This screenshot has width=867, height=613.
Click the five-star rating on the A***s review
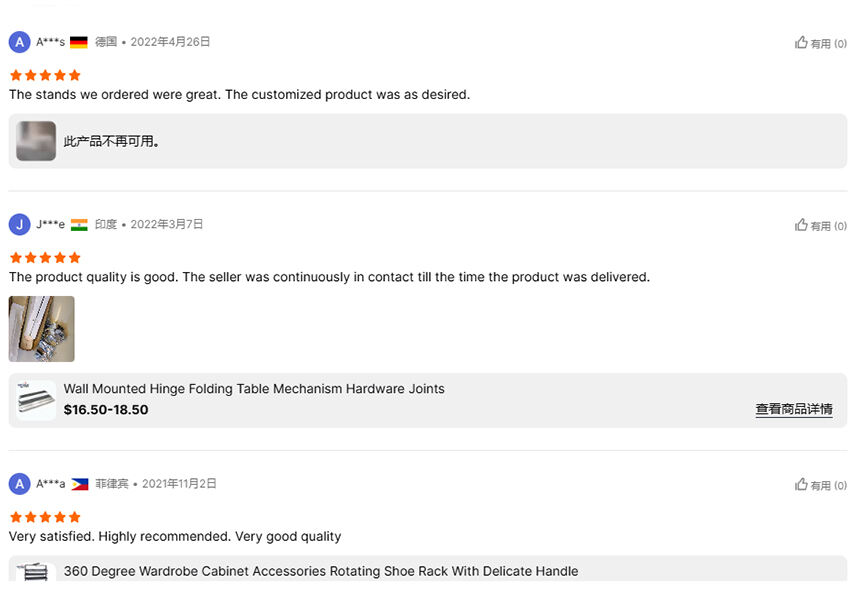pyautogui.click(x=45, y=75)
